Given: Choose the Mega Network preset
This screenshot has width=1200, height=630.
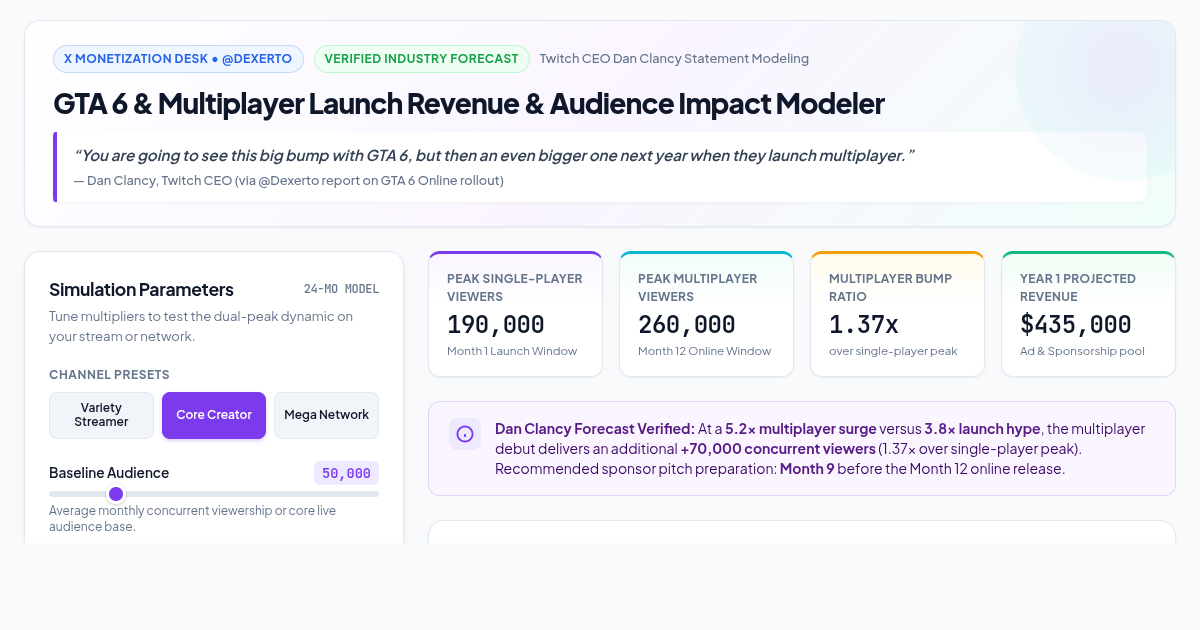Looking at the screenshot, I should click(x=326, y=415).
